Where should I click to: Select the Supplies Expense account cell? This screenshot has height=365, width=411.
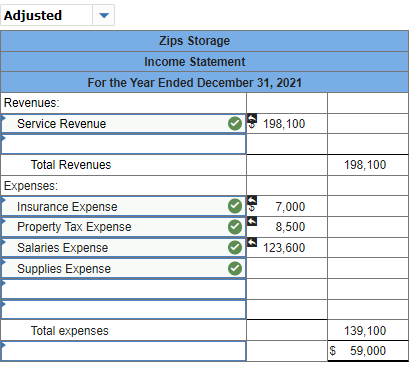pyautogui.click(x=124, y=268)
